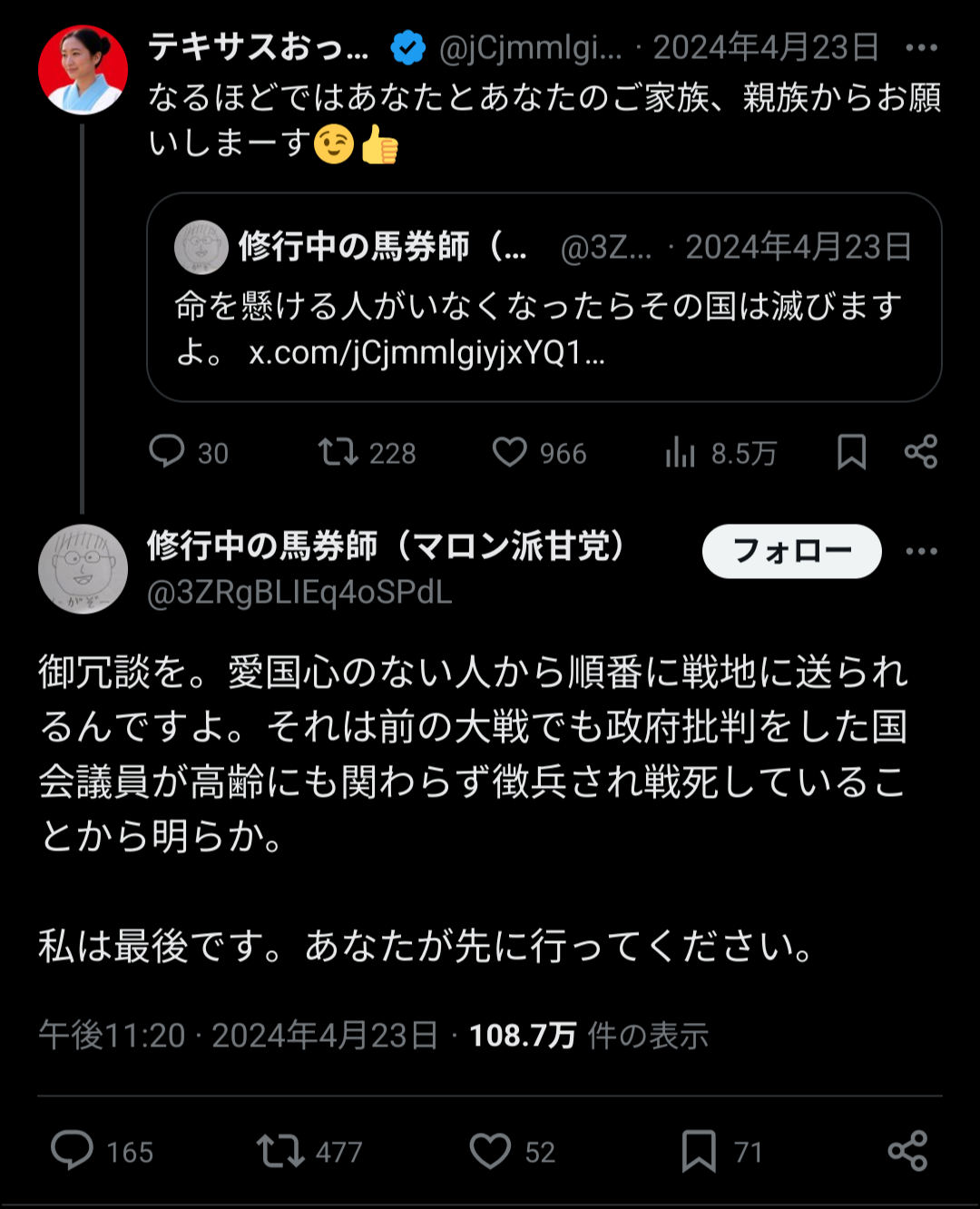Retweet the top parent tweet

click(x=338, y=451)
